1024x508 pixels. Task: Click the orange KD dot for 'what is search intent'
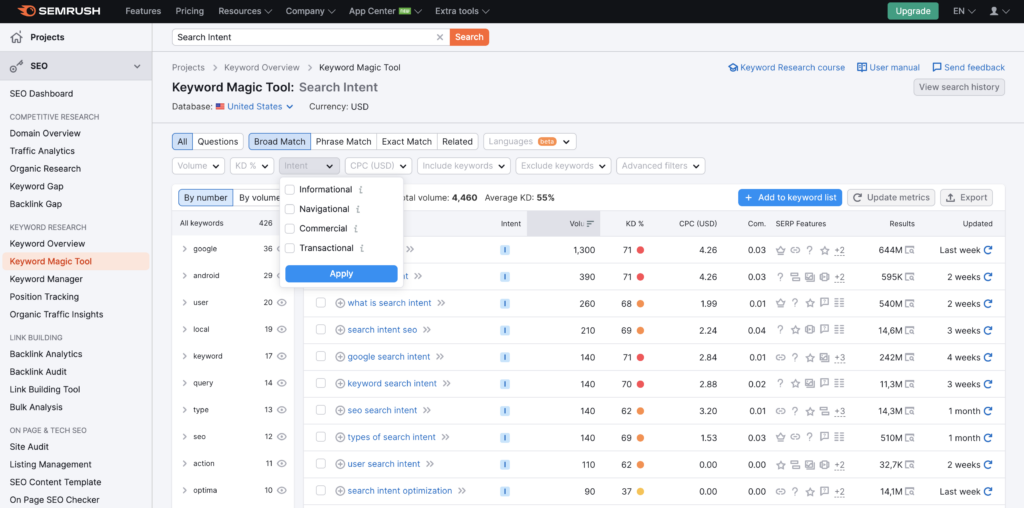640,304
